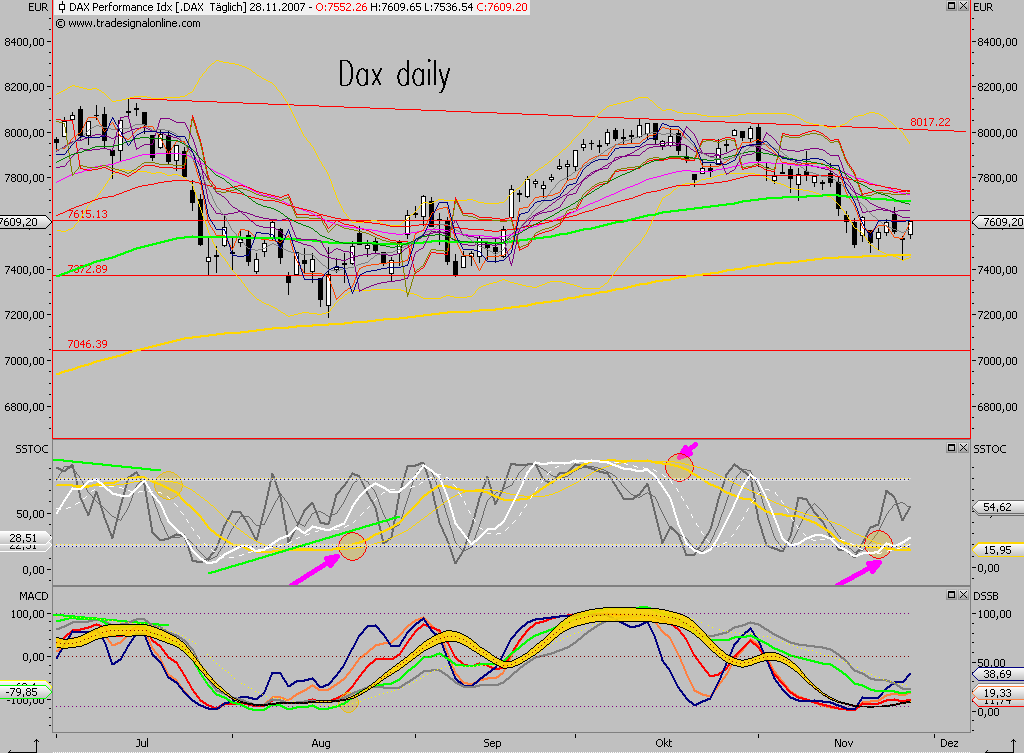Viewport: 1024px width, 753px height.
Task: Maximize the MACD indicator pane
Action: click(952, 594)
